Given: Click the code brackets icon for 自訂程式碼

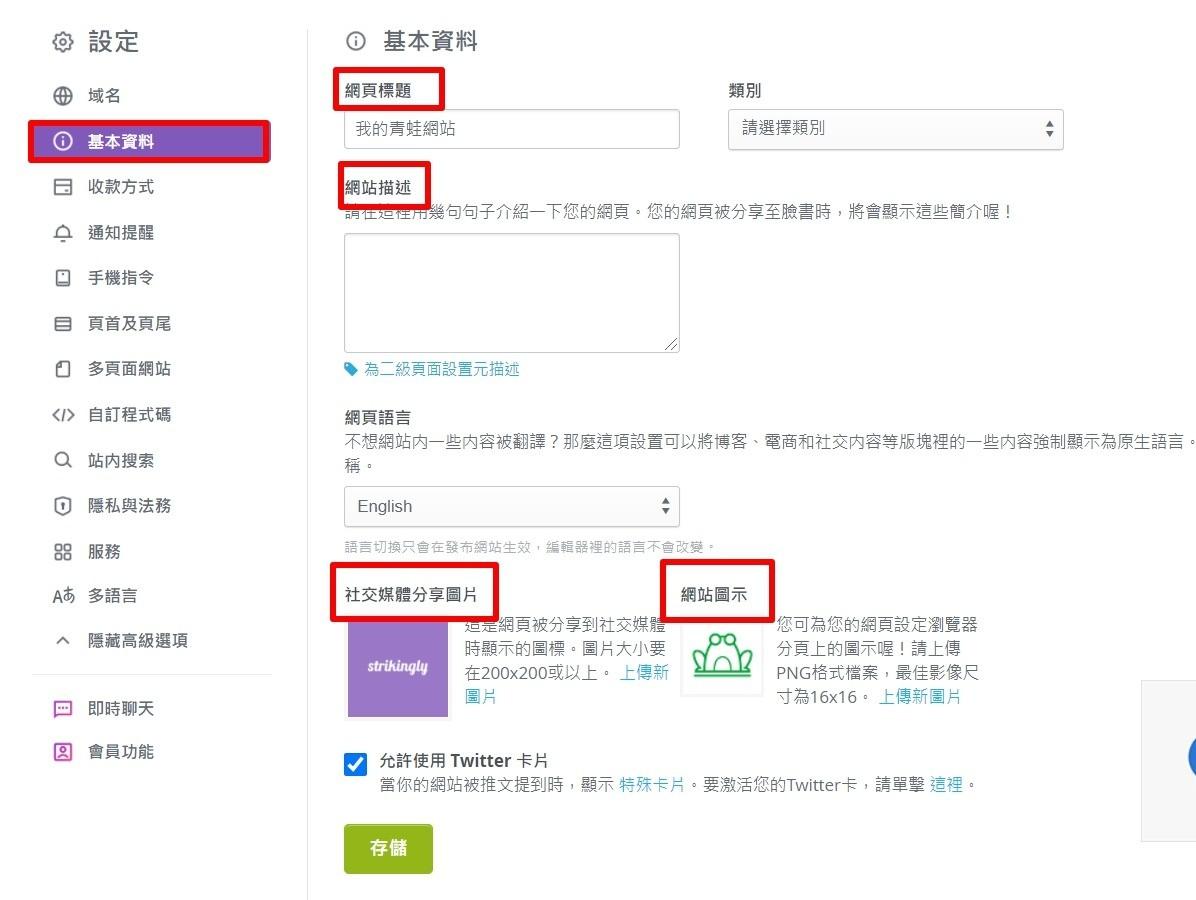Looking at the screenshot, I should coord(63,415).
